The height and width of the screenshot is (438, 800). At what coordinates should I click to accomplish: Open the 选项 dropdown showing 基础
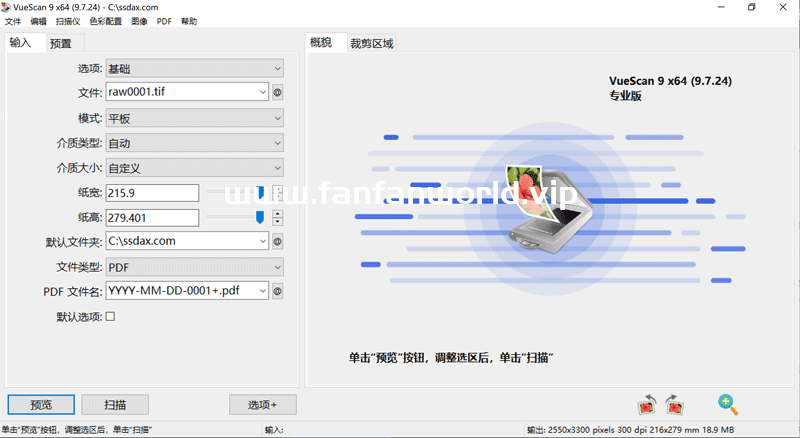pyautogui.click(x=194, y=68)
